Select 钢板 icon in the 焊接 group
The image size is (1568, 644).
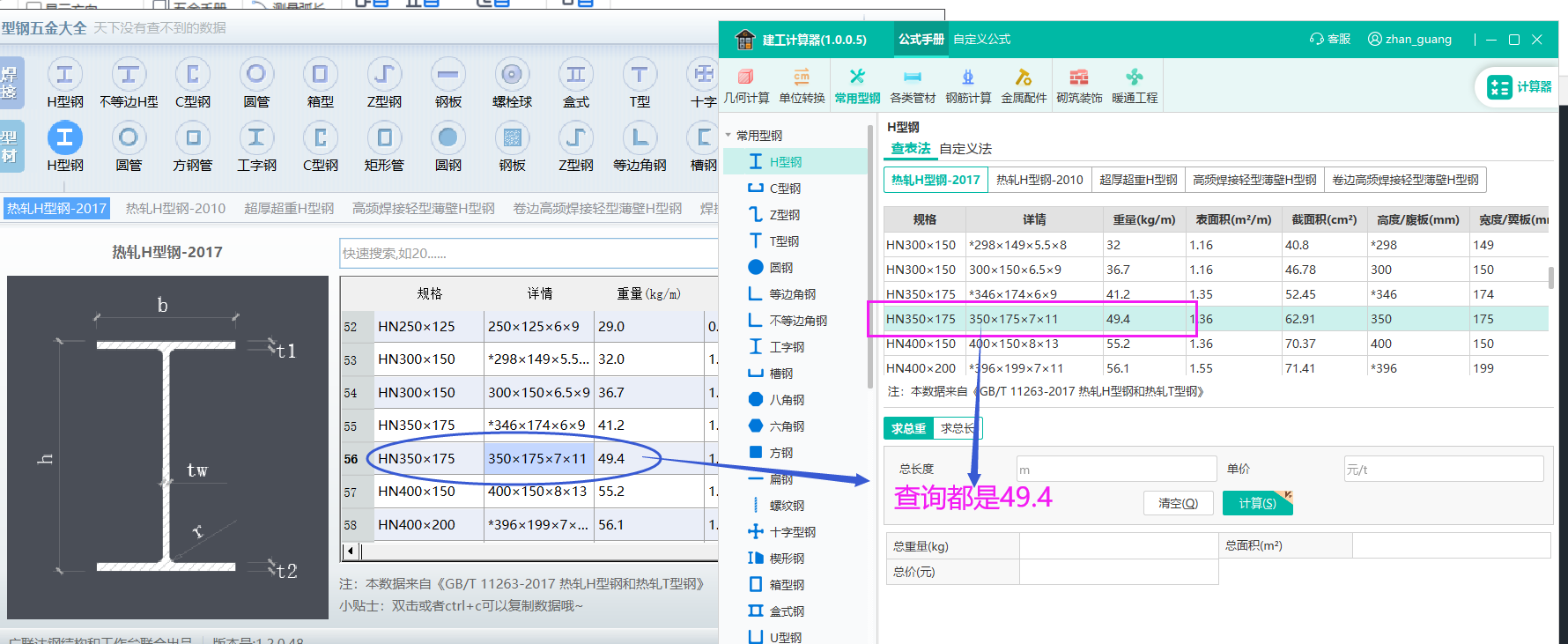coord(448,83)
